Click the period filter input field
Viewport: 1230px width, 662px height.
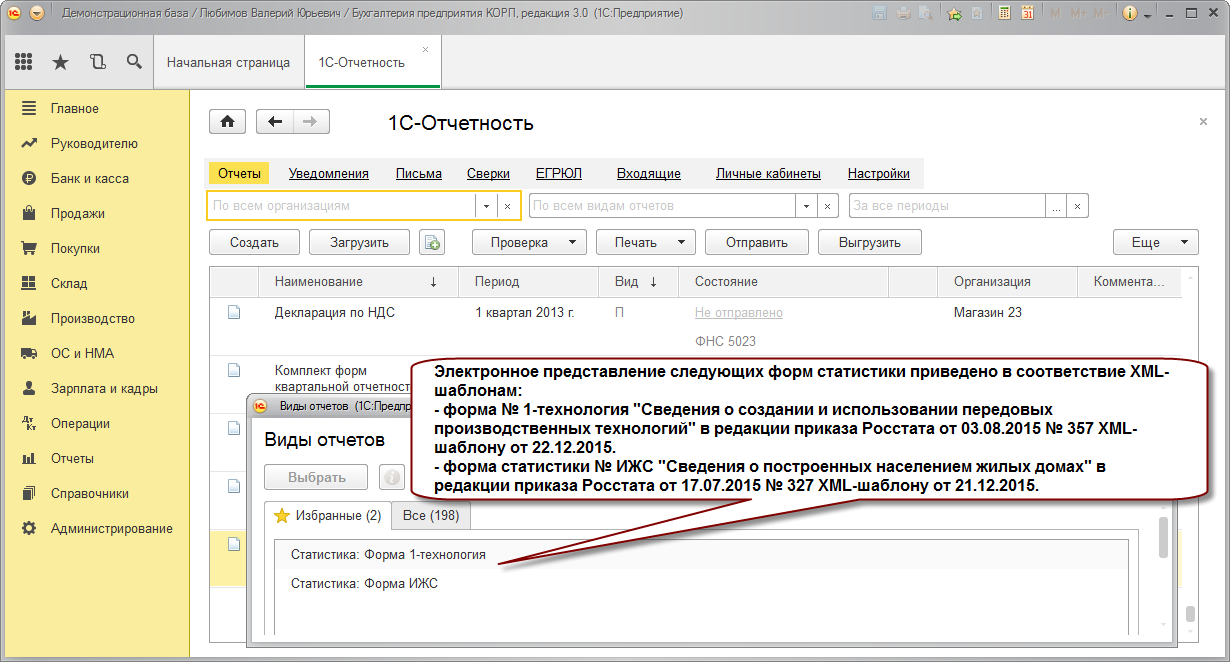pyautogui.click(x=946, y=205)
